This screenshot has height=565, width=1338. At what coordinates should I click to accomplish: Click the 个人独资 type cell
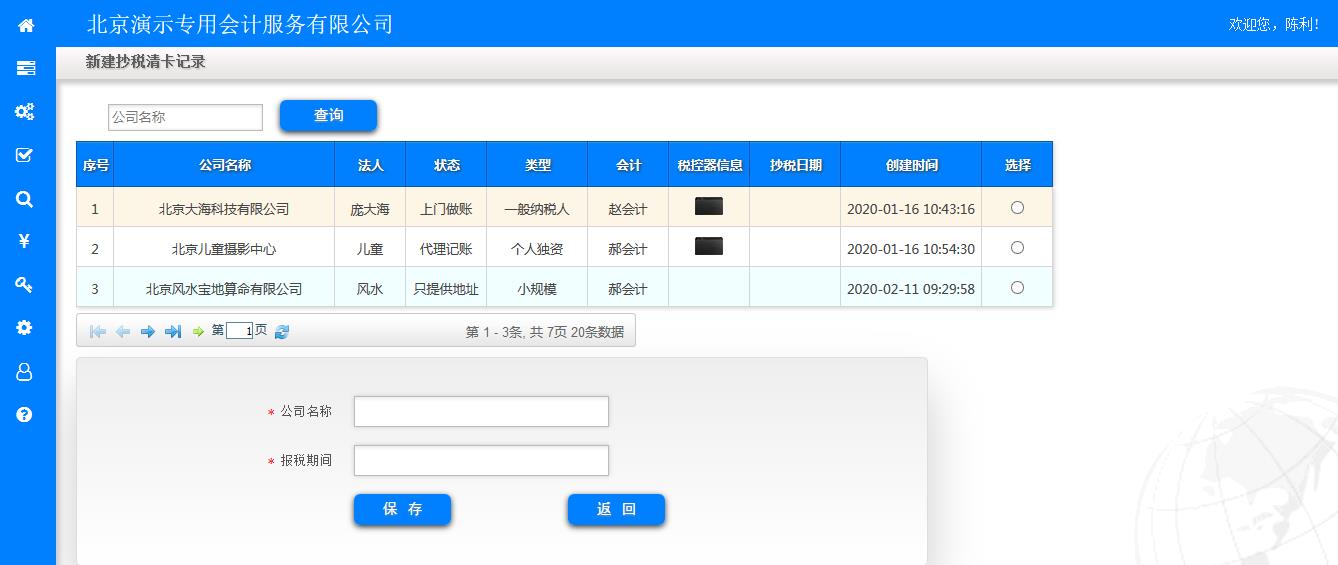coord(537,249)
